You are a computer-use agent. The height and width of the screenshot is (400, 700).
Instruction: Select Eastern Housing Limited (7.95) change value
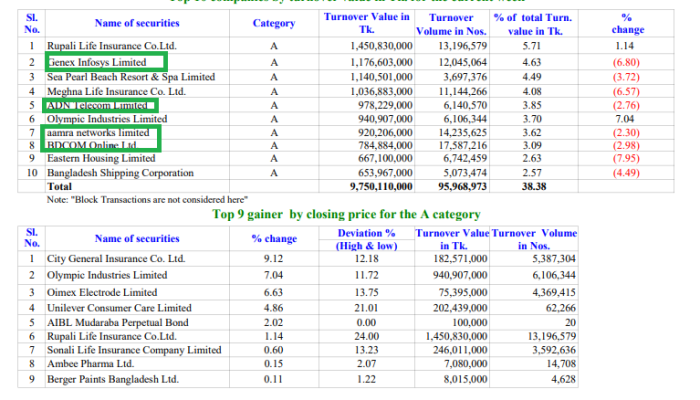626,158
